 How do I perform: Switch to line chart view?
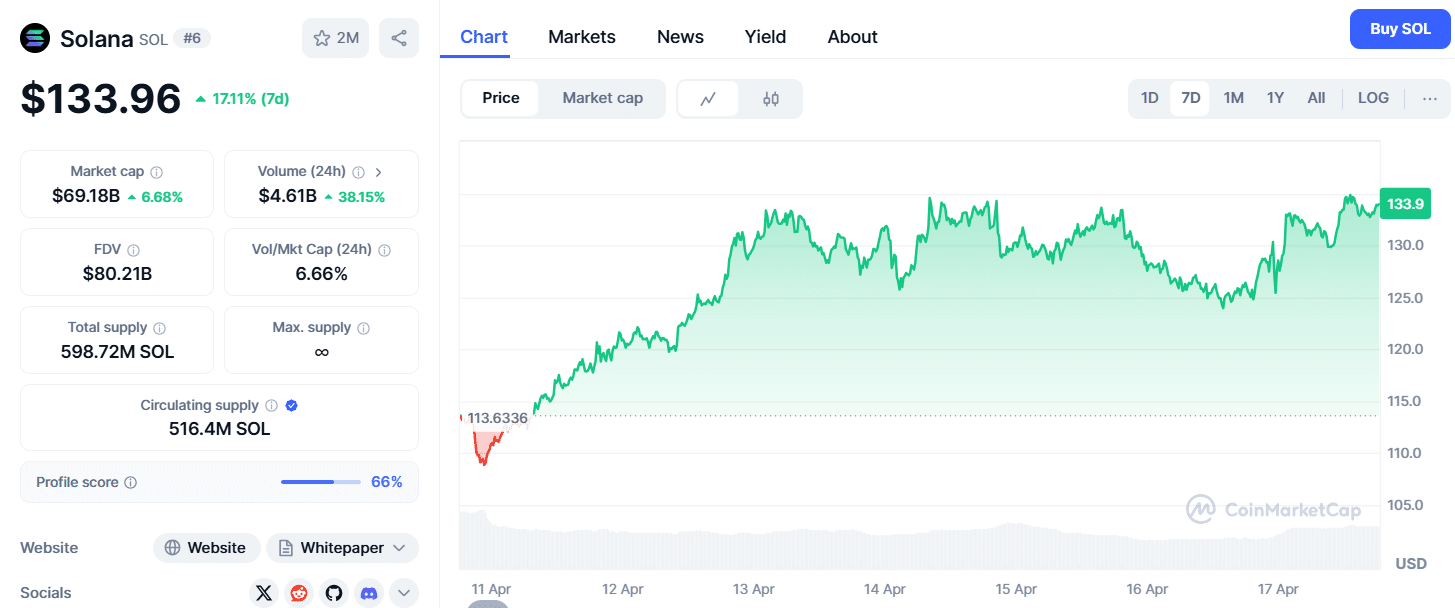[709, 99]
